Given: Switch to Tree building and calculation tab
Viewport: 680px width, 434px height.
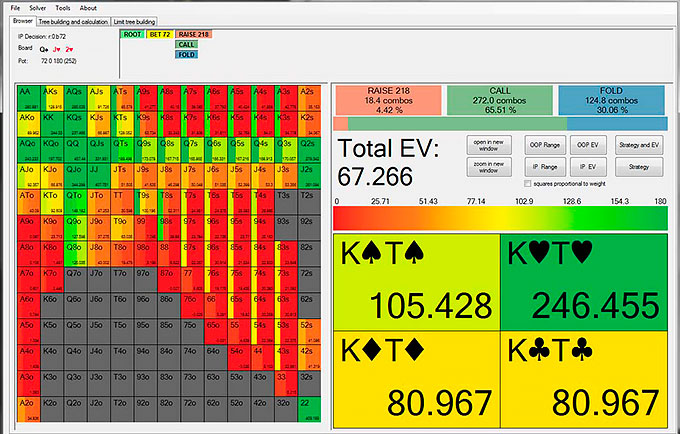Looking at the screenshot, I should [x=73, y=20].
